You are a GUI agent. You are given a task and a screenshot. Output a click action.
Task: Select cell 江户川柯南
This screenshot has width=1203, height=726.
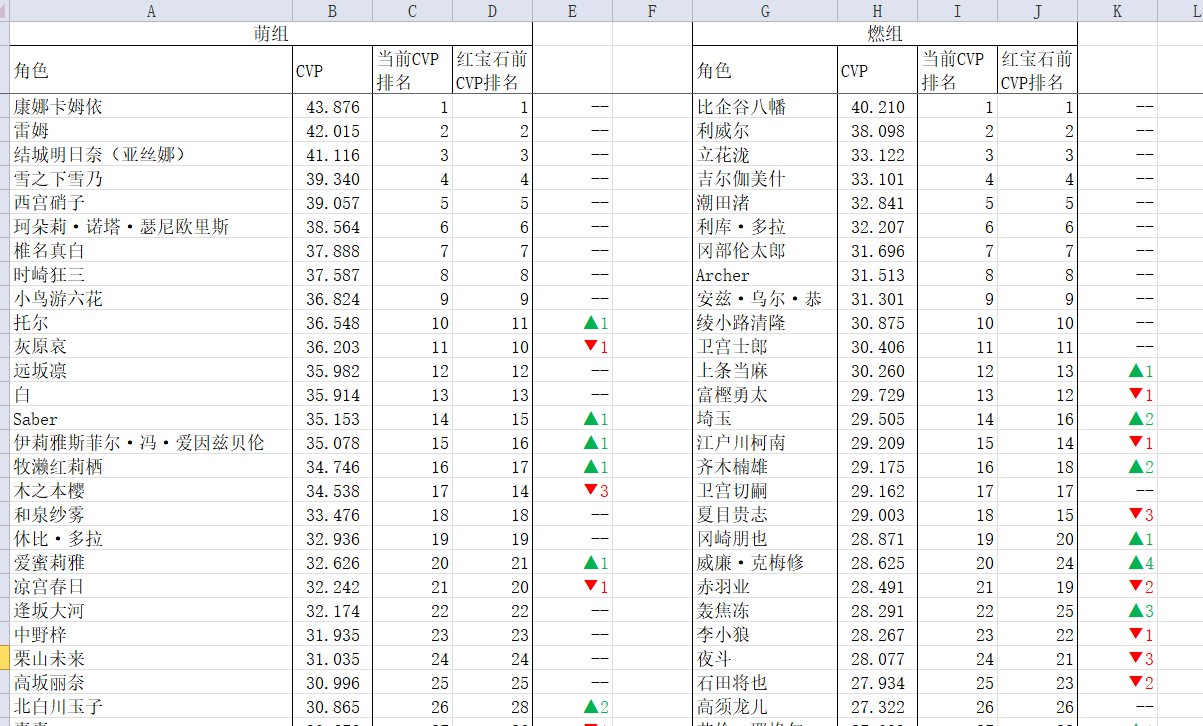[765, 442]
